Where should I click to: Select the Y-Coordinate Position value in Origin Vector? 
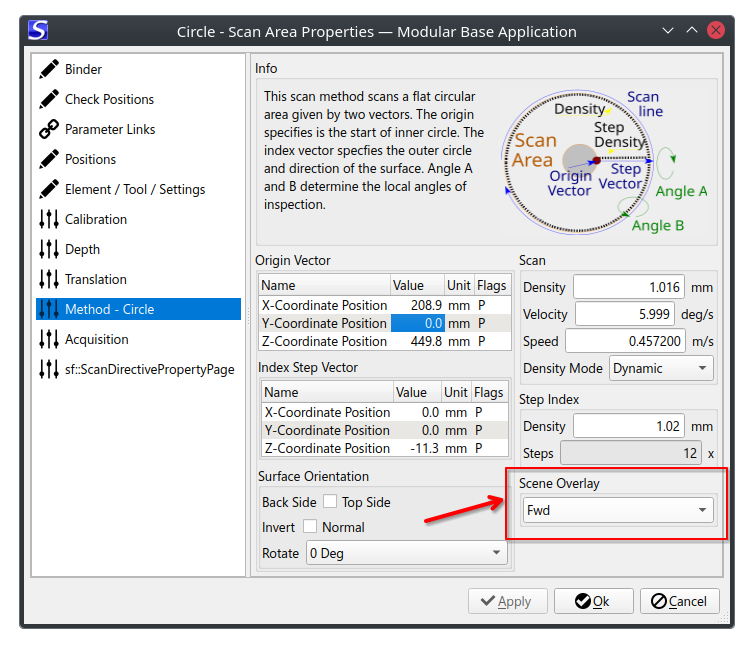click(x=417, y=323)
